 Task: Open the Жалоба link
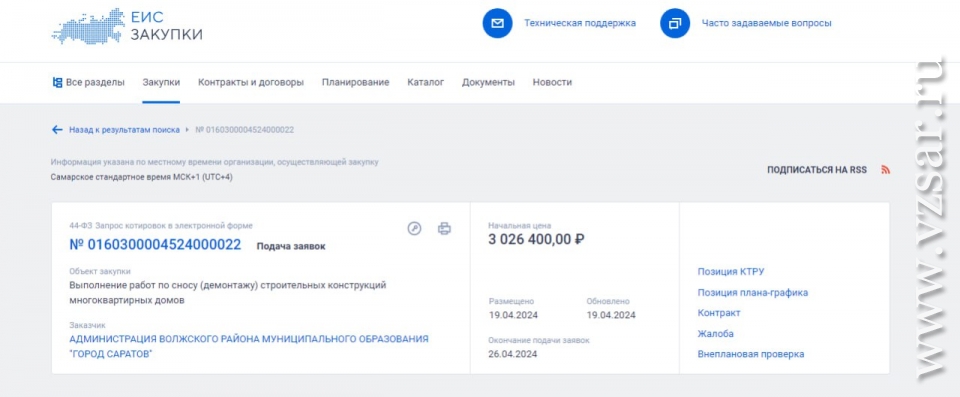coord(716,334)
